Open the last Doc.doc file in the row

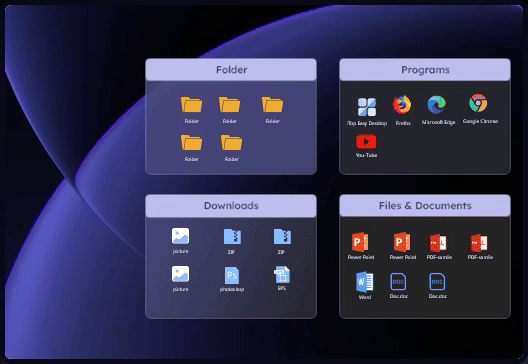tap(437, 282)
